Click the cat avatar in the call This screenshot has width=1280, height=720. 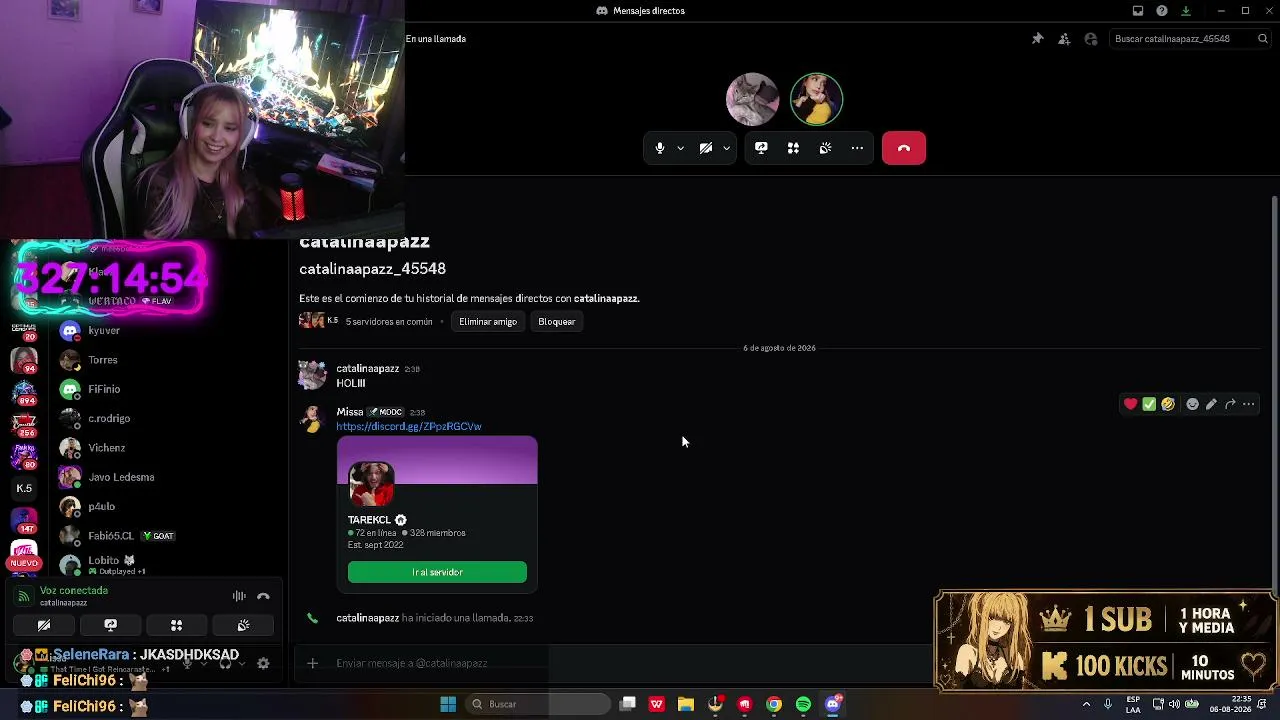(x=752, y=99)
